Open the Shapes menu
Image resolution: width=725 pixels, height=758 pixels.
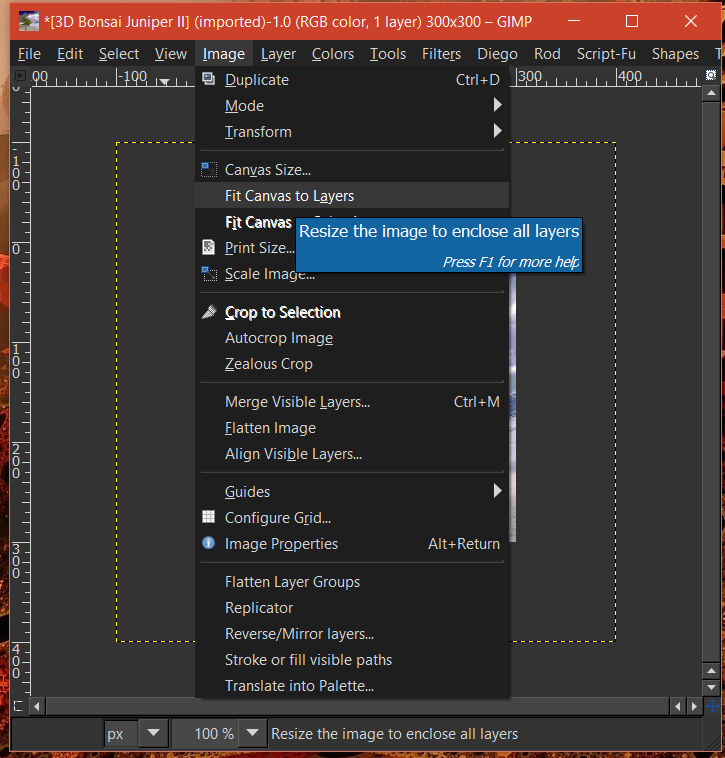(x=675, y=54)
